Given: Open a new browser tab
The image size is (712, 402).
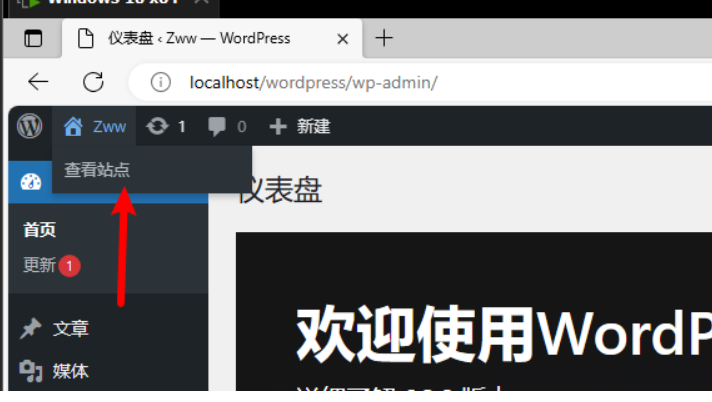Looking at the screenshot, I should click(x=384, y=39).
